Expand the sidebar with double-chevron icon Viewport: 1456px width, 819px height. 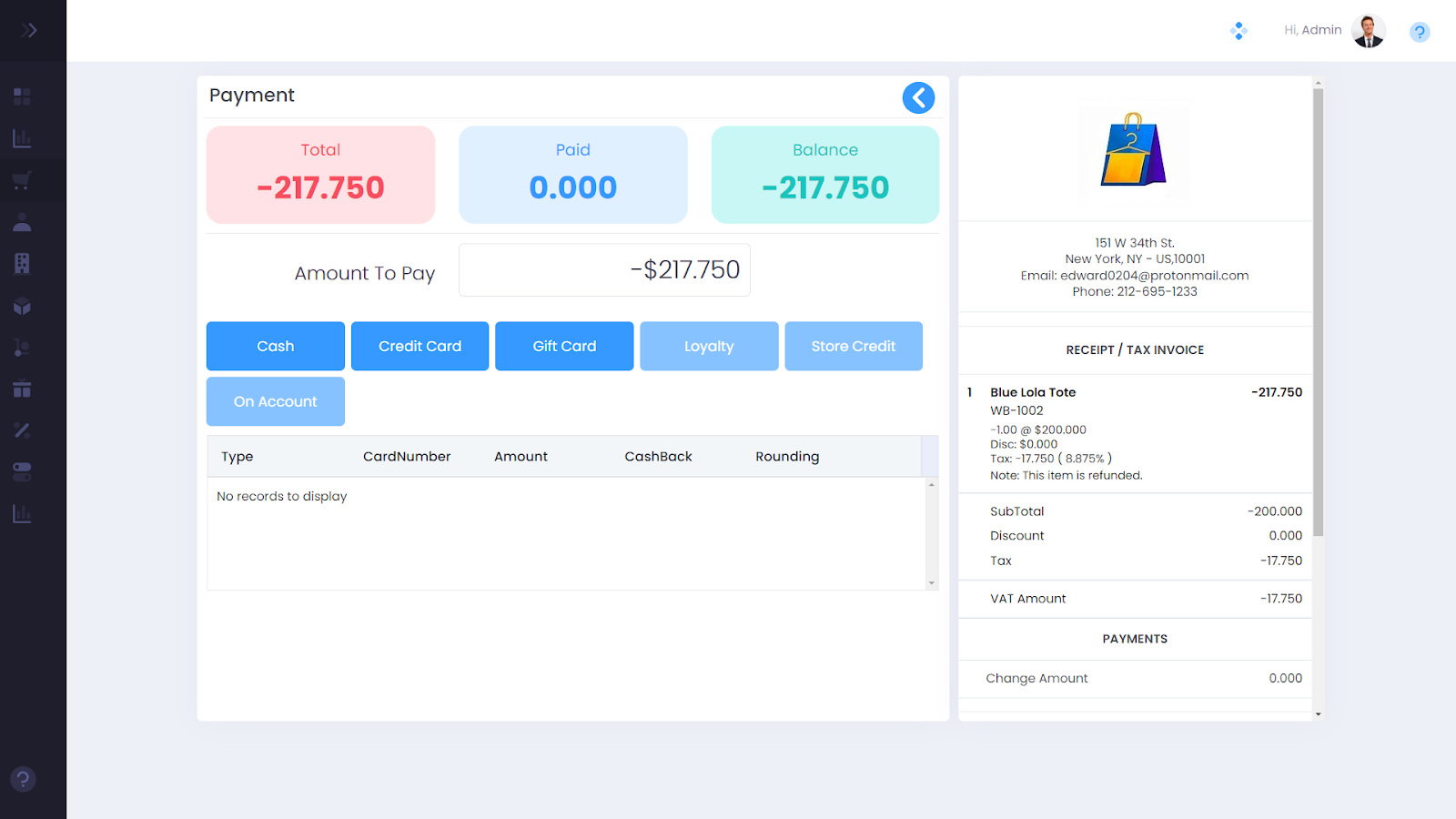29,30
